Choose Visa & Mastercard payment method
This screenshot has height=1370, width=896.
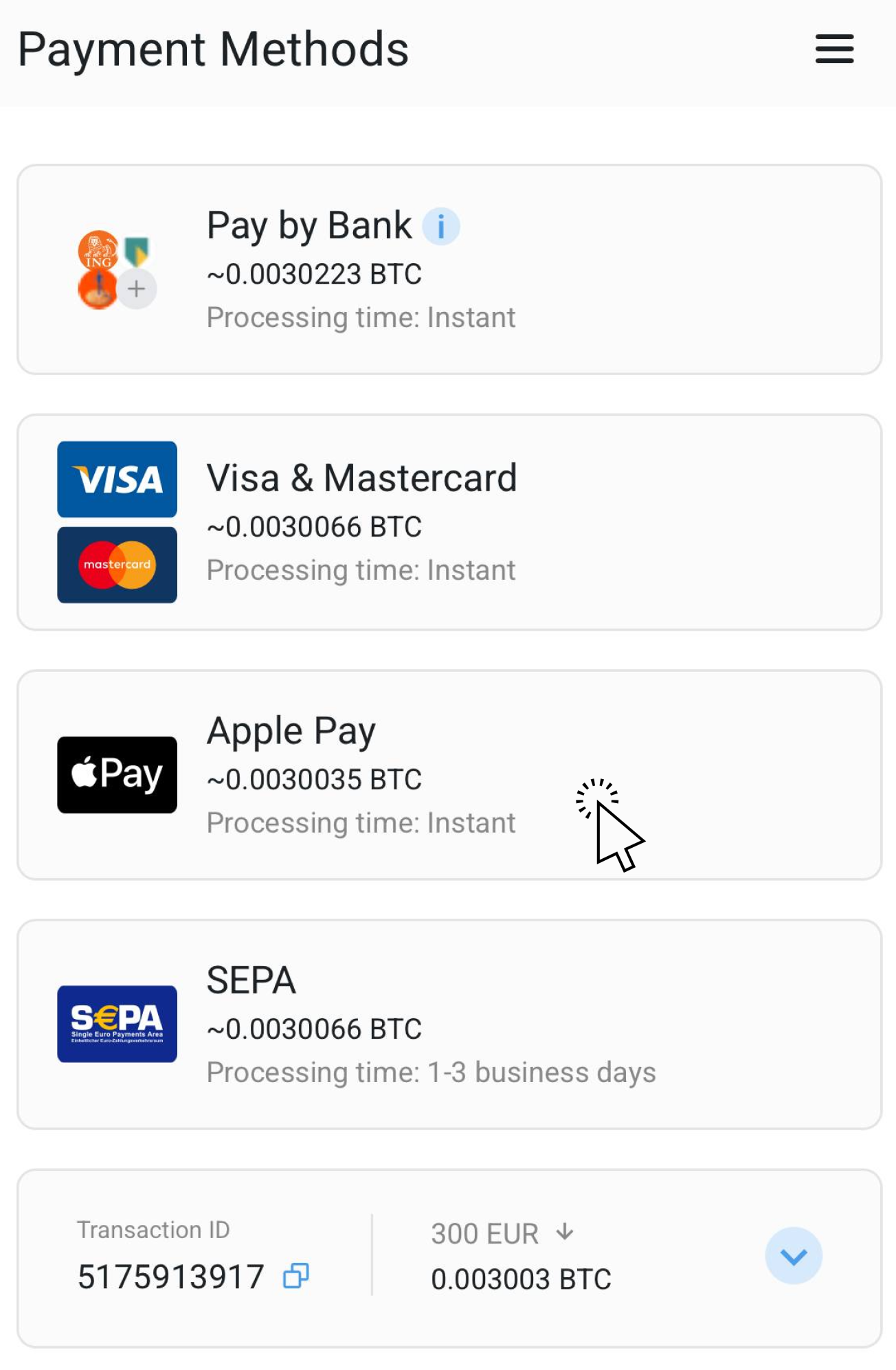361,478
